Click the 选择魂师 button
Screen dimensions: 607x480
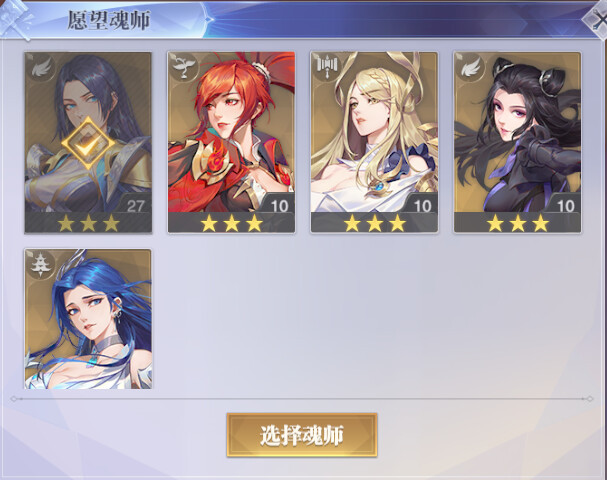302,435
